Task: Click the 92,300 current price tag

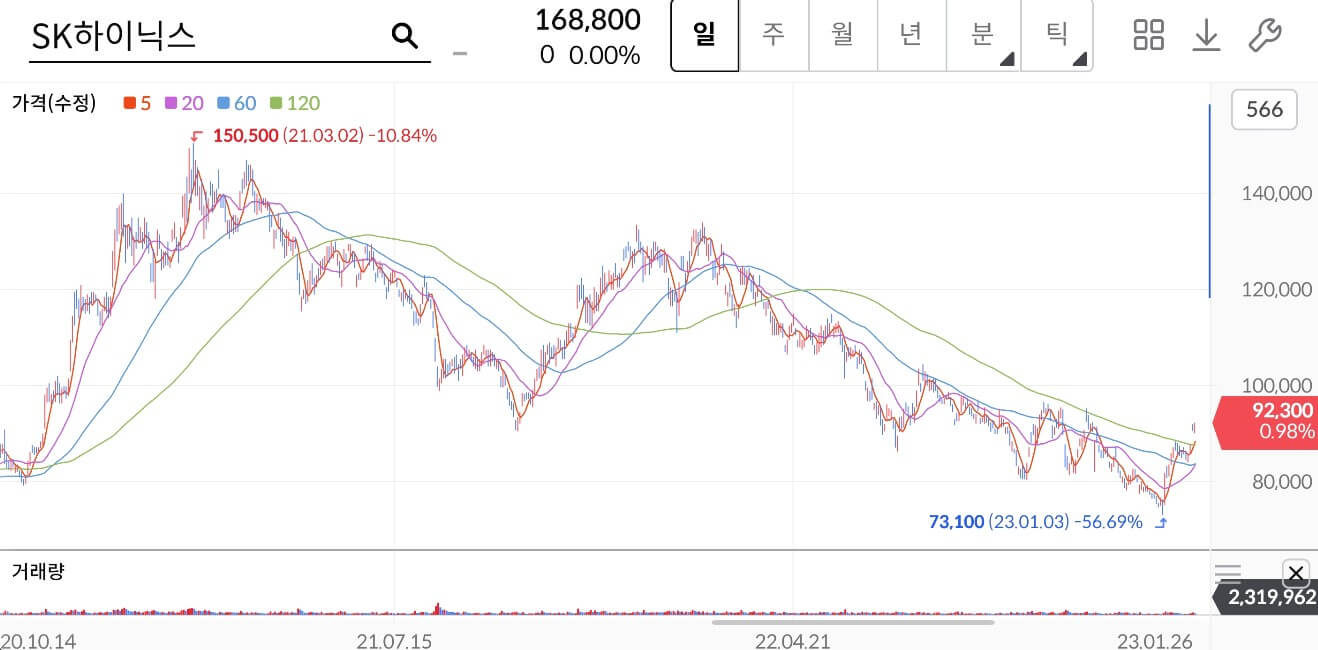Action: point(1265,421)
